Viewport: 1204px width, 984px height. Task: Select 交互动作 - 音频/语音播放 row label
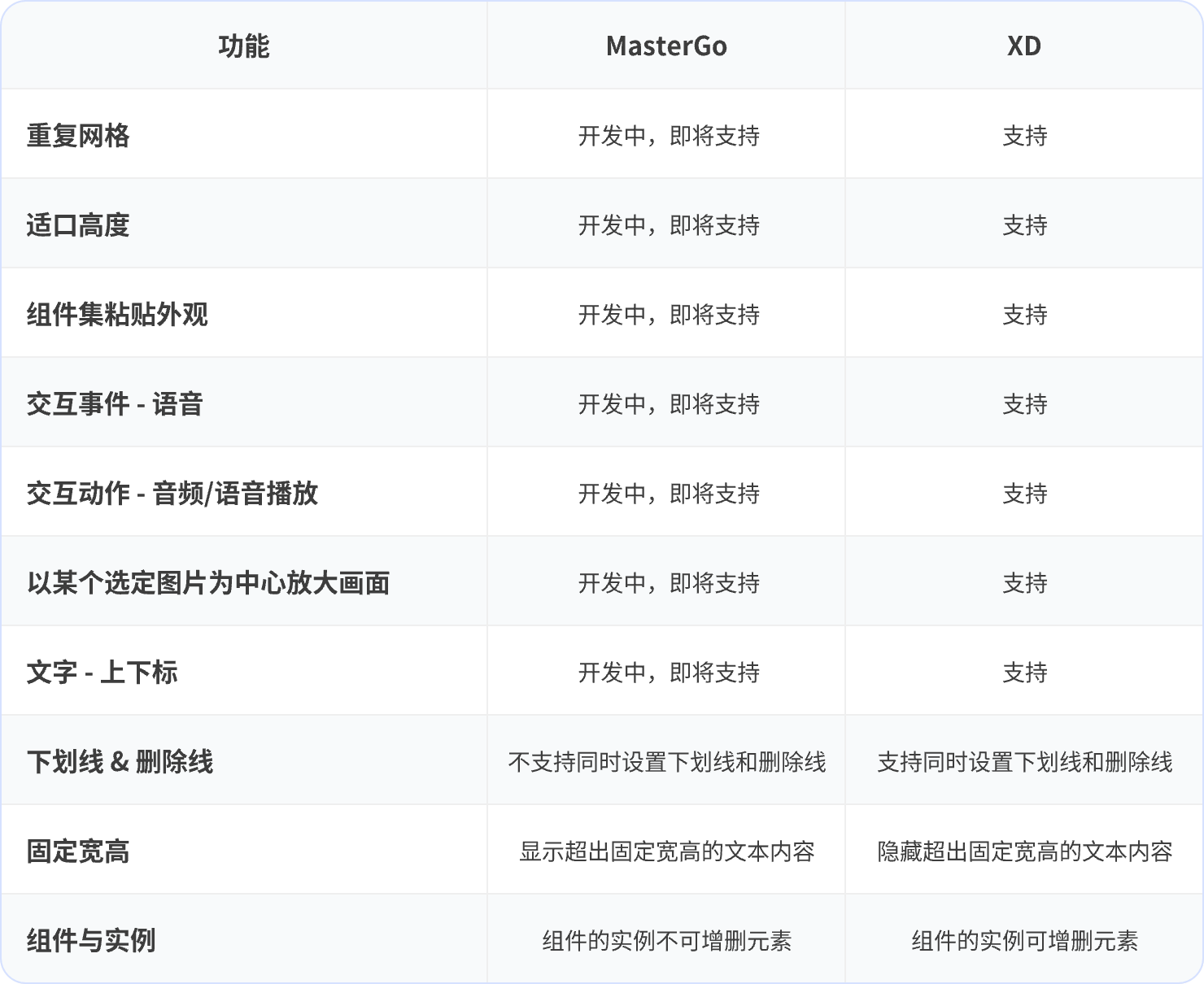172,493
